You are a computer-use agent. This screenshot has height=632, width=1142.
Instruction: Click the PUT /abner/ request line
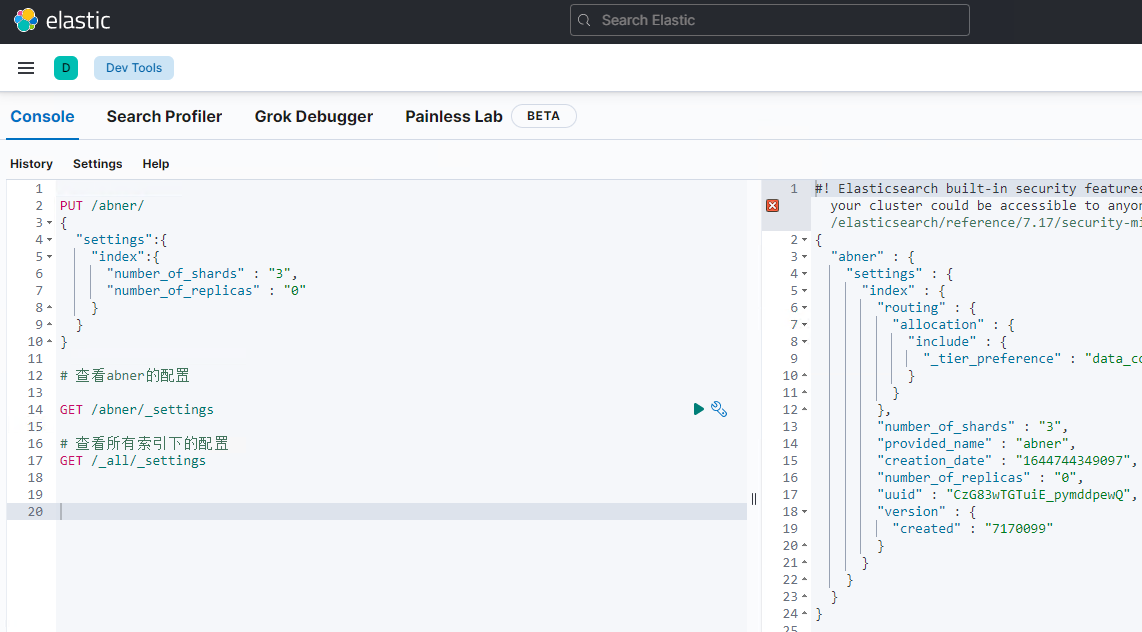tap(102, 205)
